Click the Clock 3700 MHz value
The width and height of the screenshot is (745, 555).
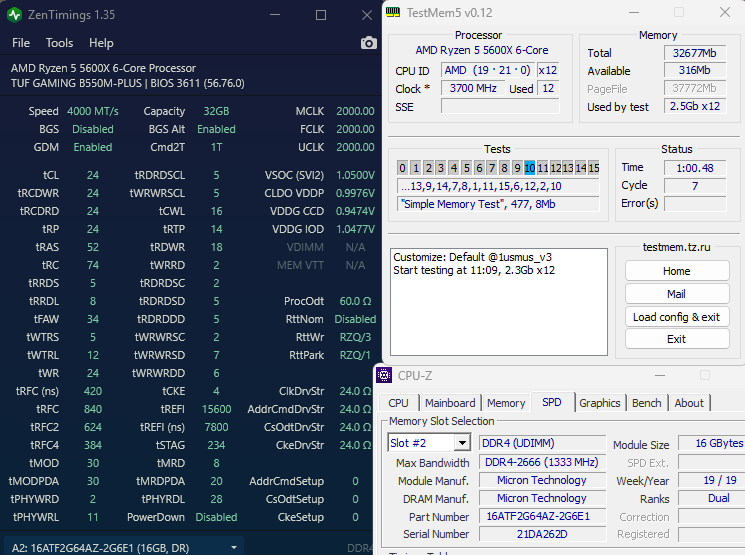[x=473, y=88]
